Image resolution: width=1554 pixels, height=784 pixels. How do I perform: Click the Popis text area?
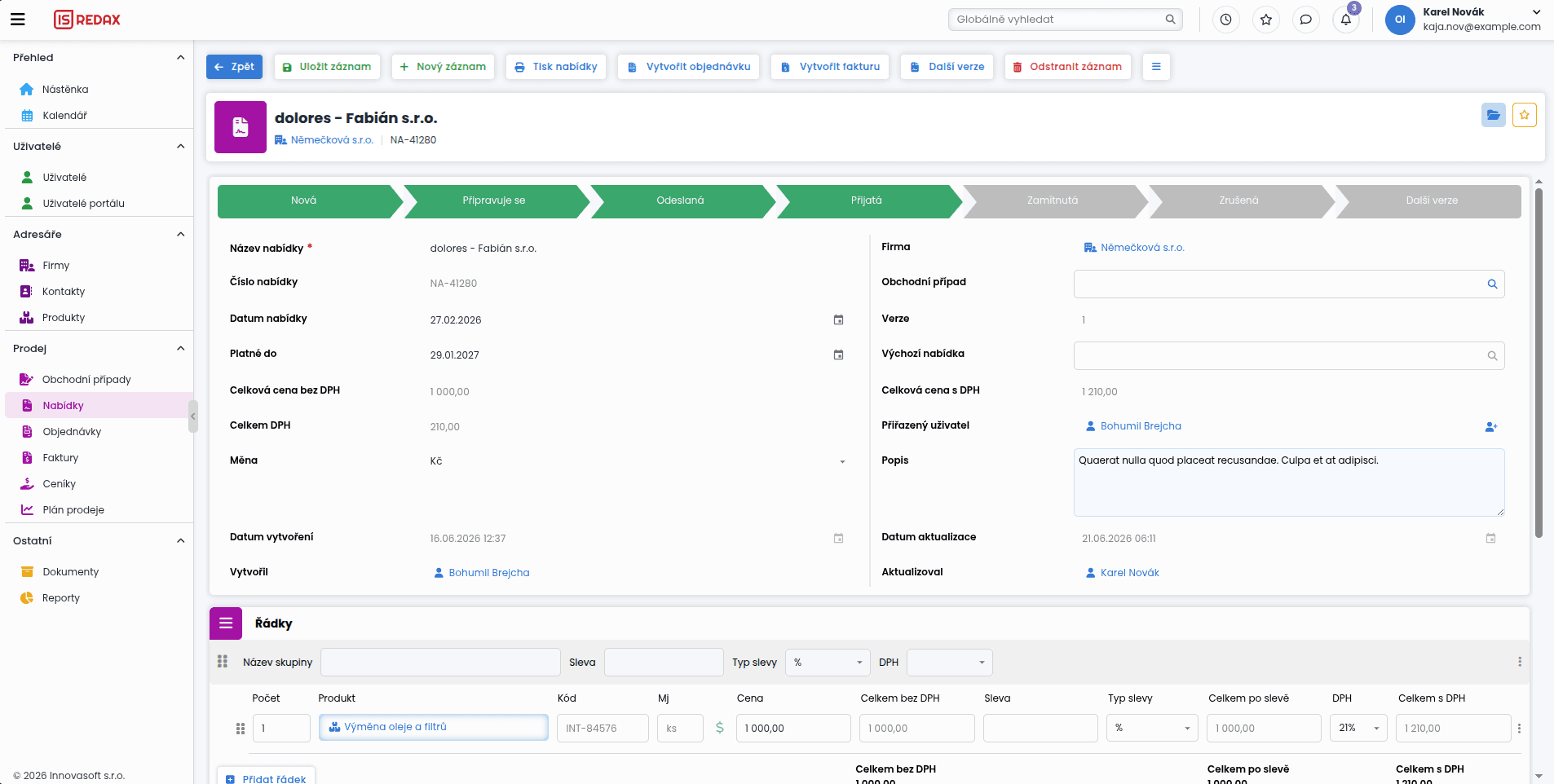pyautogui.click(x=1288, y=482)
